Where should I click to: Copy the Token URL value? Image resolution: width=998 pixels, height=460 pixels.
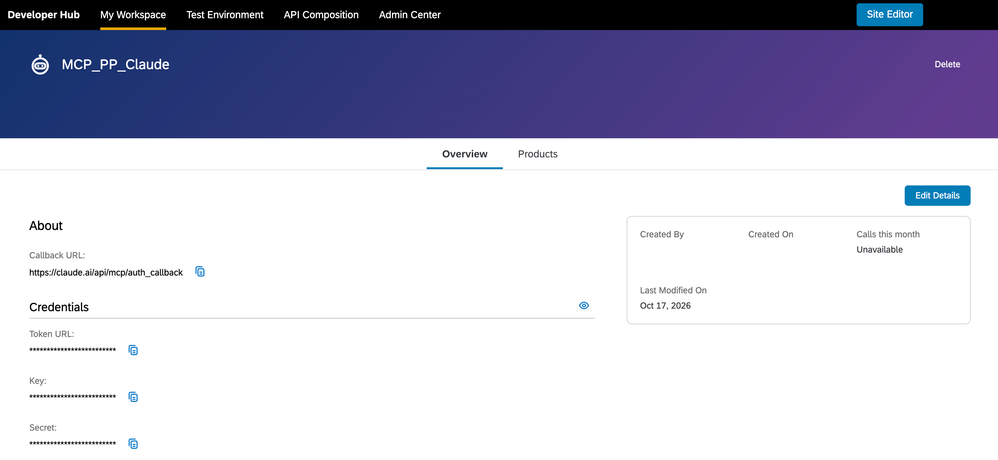133,350
